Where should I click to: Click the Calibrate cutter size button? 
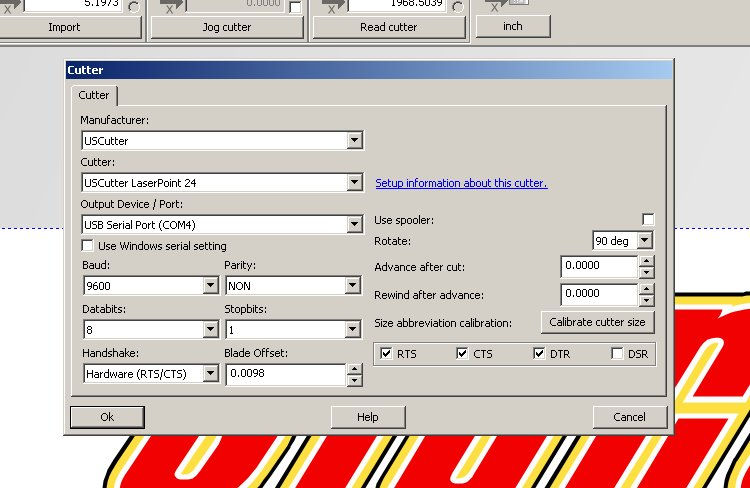(x=597, y=322)
